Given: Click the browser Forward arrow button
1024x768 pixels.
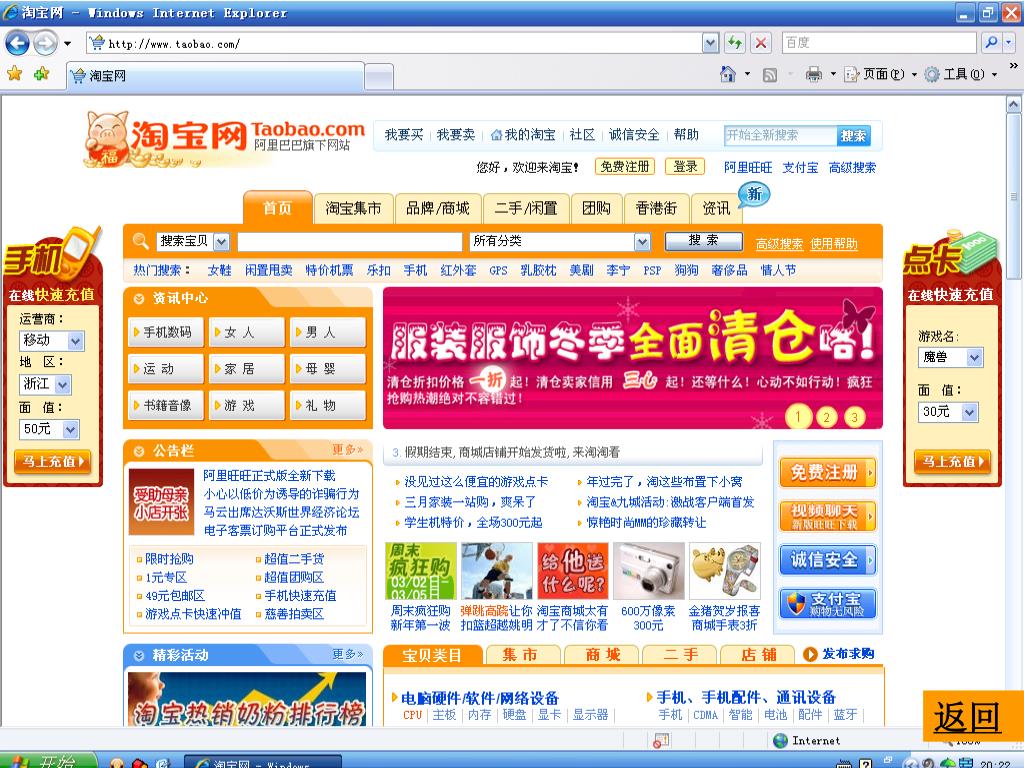Looking at the screenshot, I should coord(45,44).
